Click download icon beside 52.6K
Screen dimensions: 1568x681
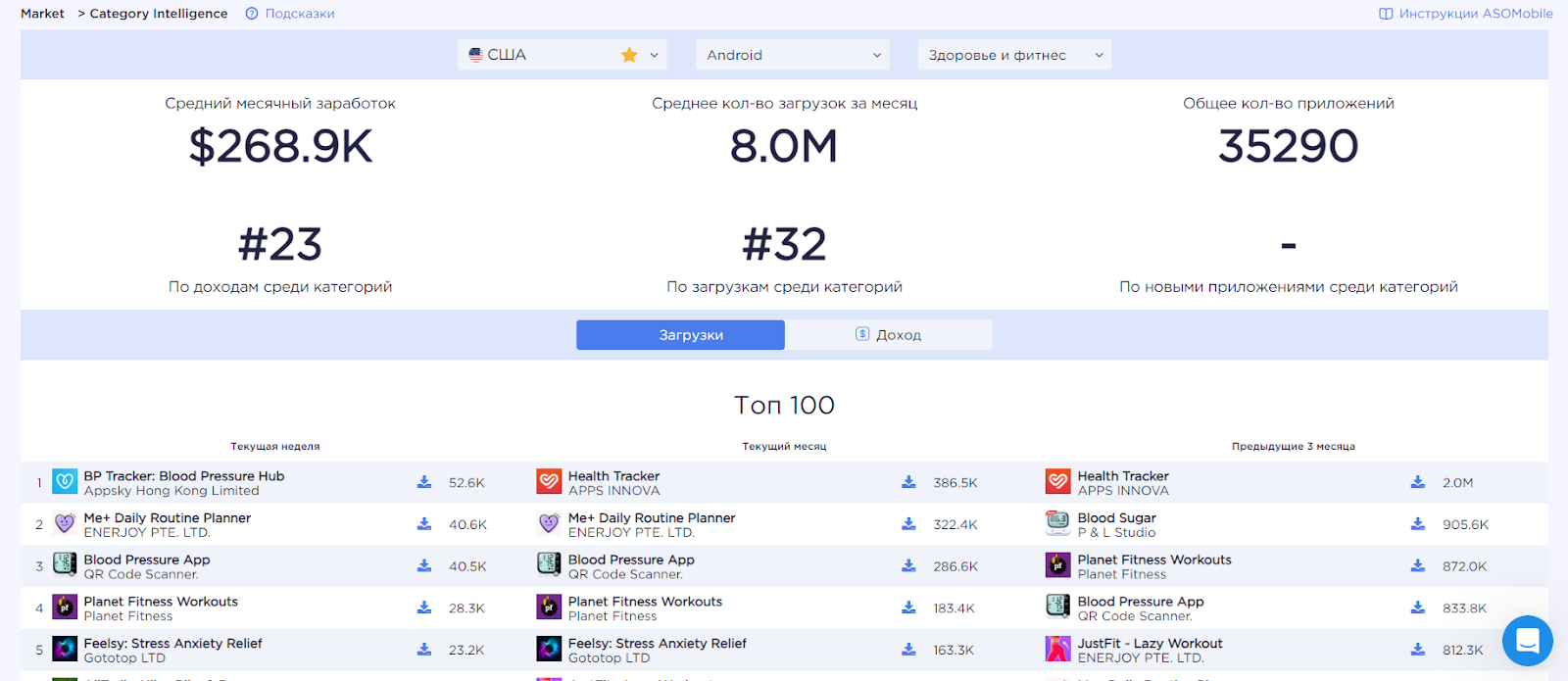coord(424,482)
